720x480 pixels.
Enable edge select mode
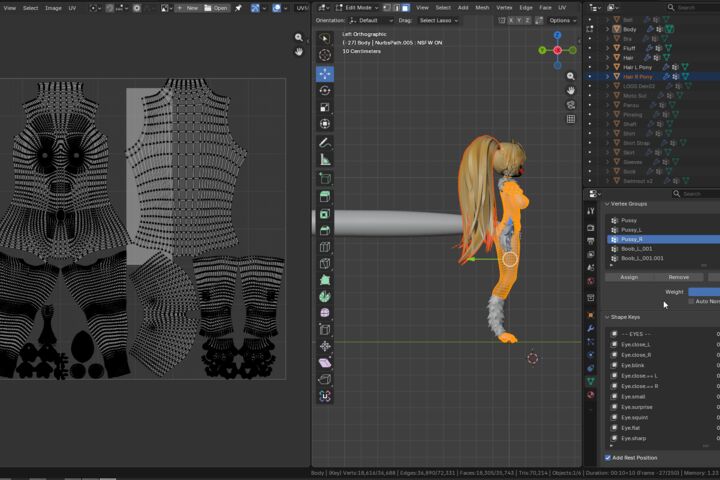click(x=396, y=8)
